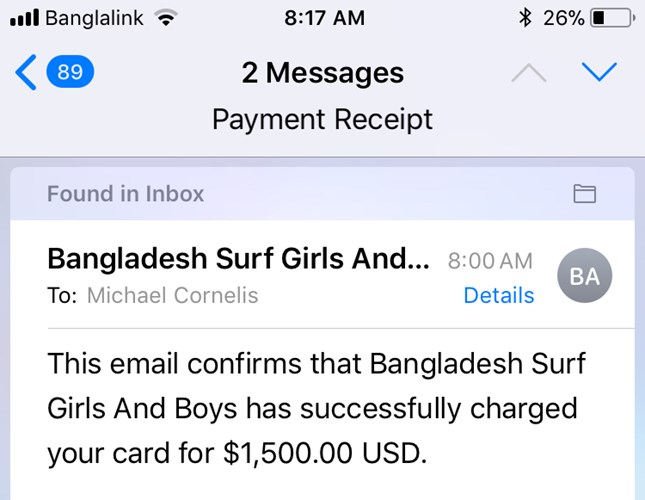Tap the Found in Inbox label
645x500 pixels.
tap(125, 194)
